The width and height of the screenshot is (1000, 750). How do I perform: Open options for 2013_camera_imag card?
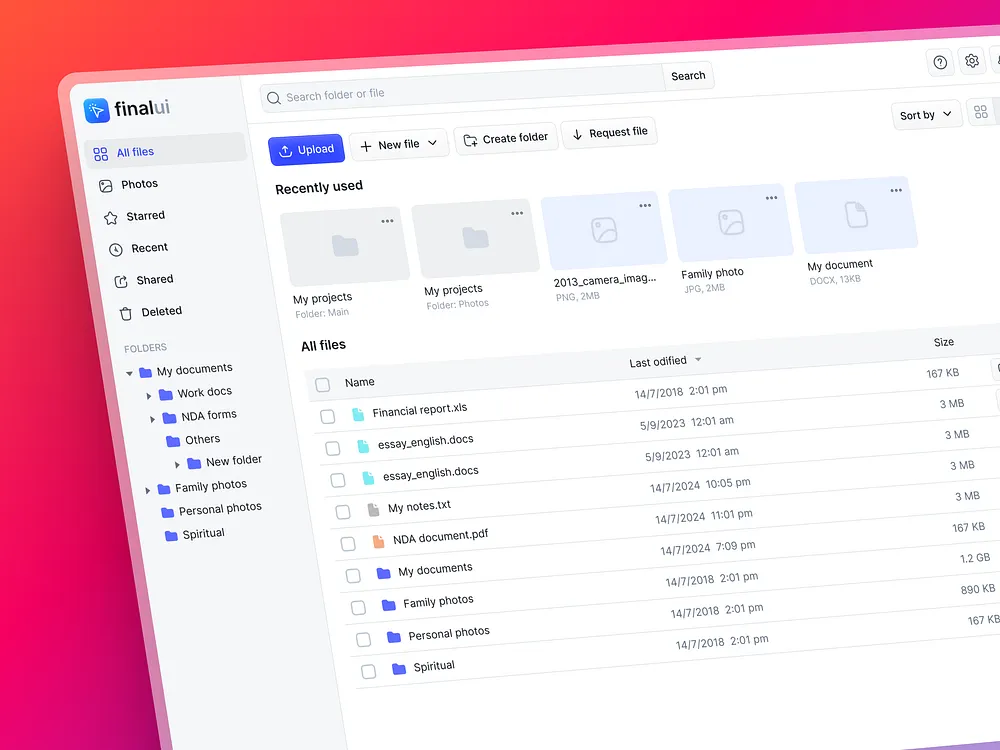(x=645, y=205)
